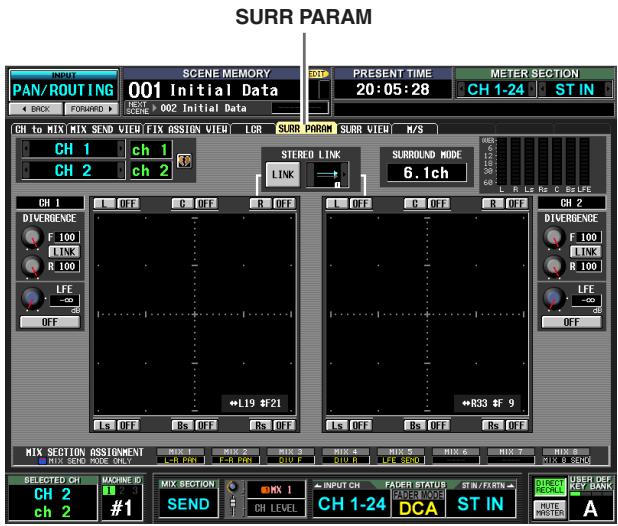Select the CH 1 R speaker button
The width and height of the screenshot is (618, 526).
pos(261,204)
